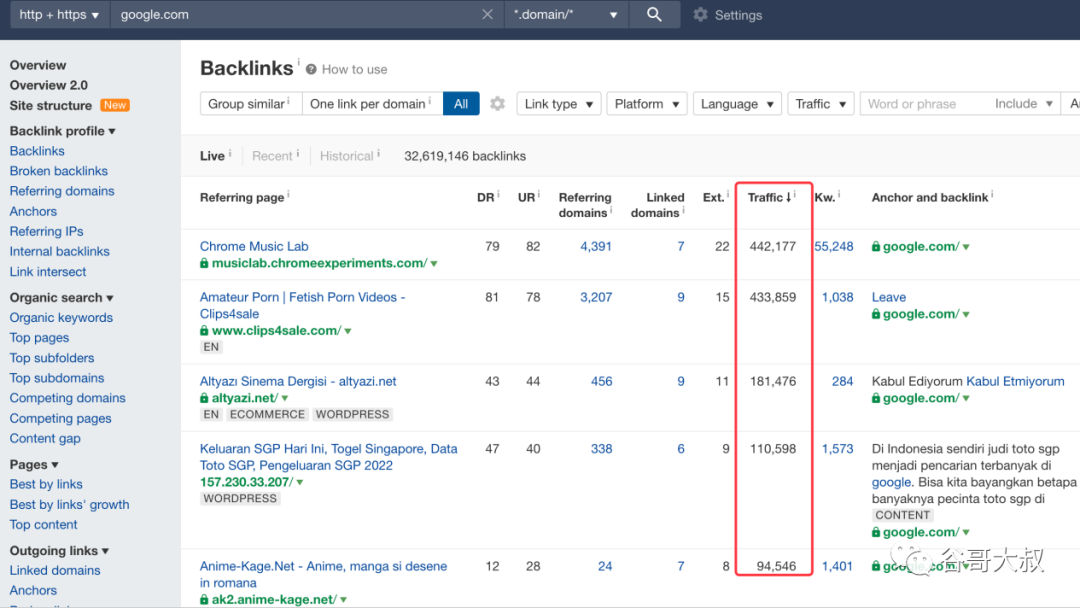Collapse the Outgoing links section
This screenshot has width=1080, height=608.
point(59,551)
